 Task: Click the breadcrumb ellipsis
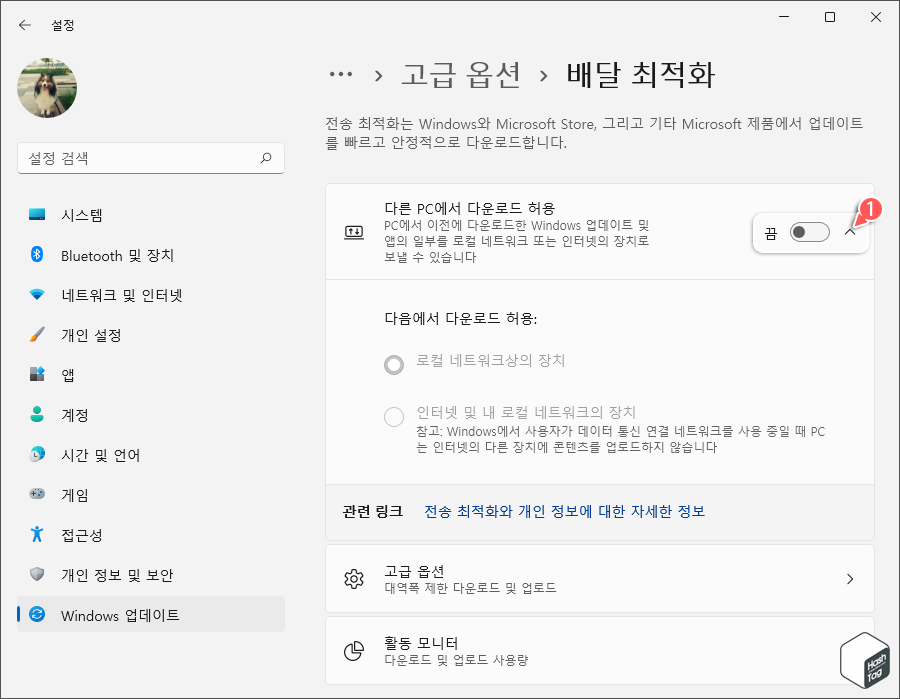pos(341,74)
